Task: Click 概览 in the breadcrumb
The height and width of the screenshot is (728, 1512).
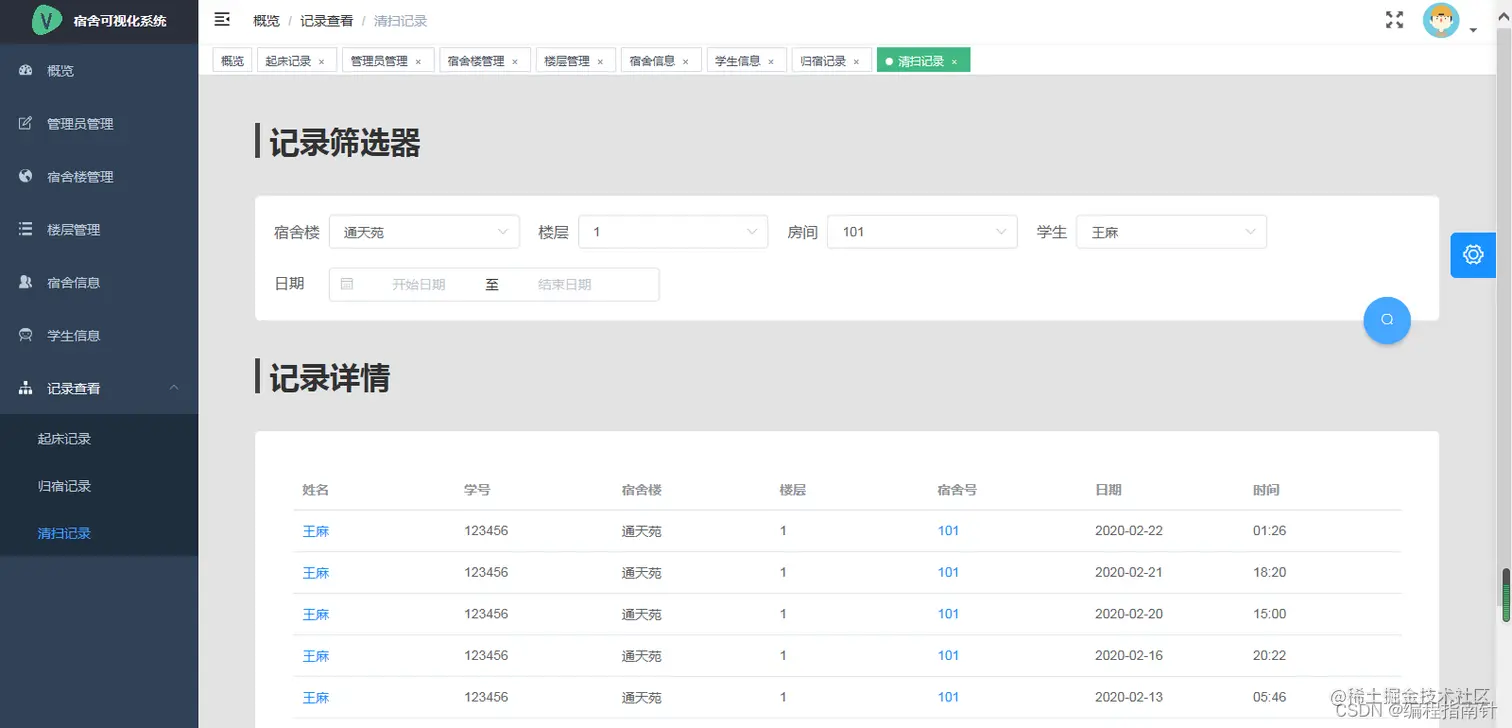Action: click(266, 20)
